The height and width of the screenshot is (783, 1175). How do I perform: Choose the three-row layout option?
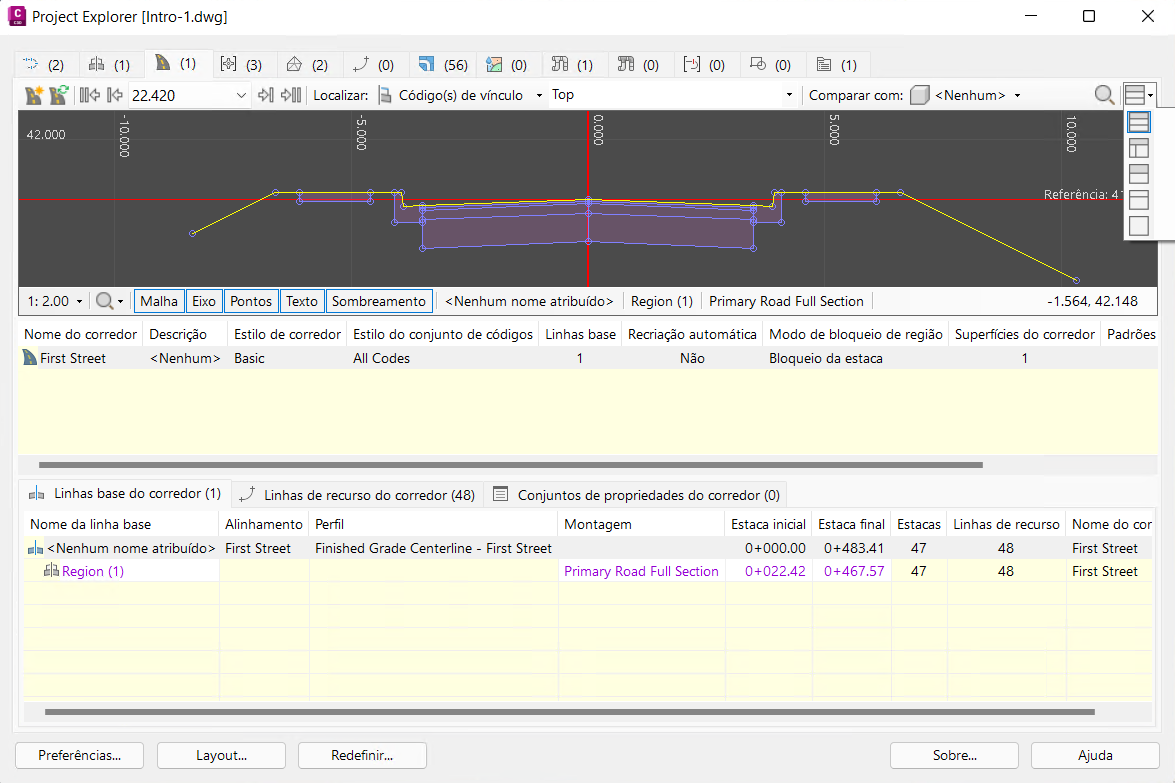(1139, 122)
